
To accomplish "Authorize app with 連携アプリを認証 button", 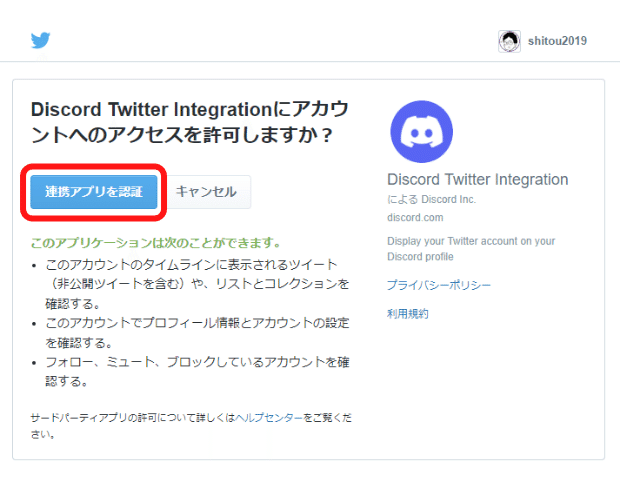I will (x=94, y=192).
